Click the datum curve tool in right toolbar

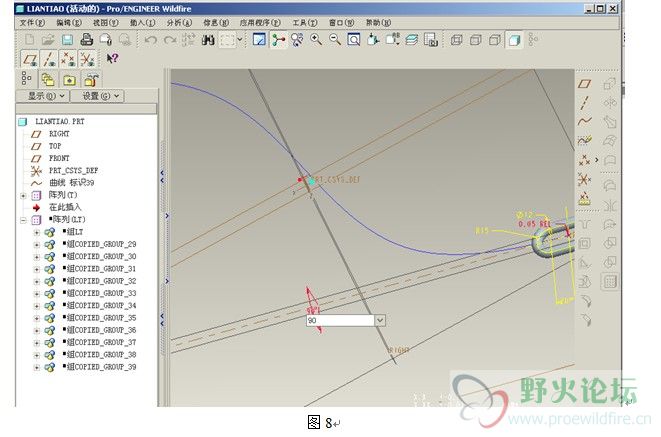[584, 121]
